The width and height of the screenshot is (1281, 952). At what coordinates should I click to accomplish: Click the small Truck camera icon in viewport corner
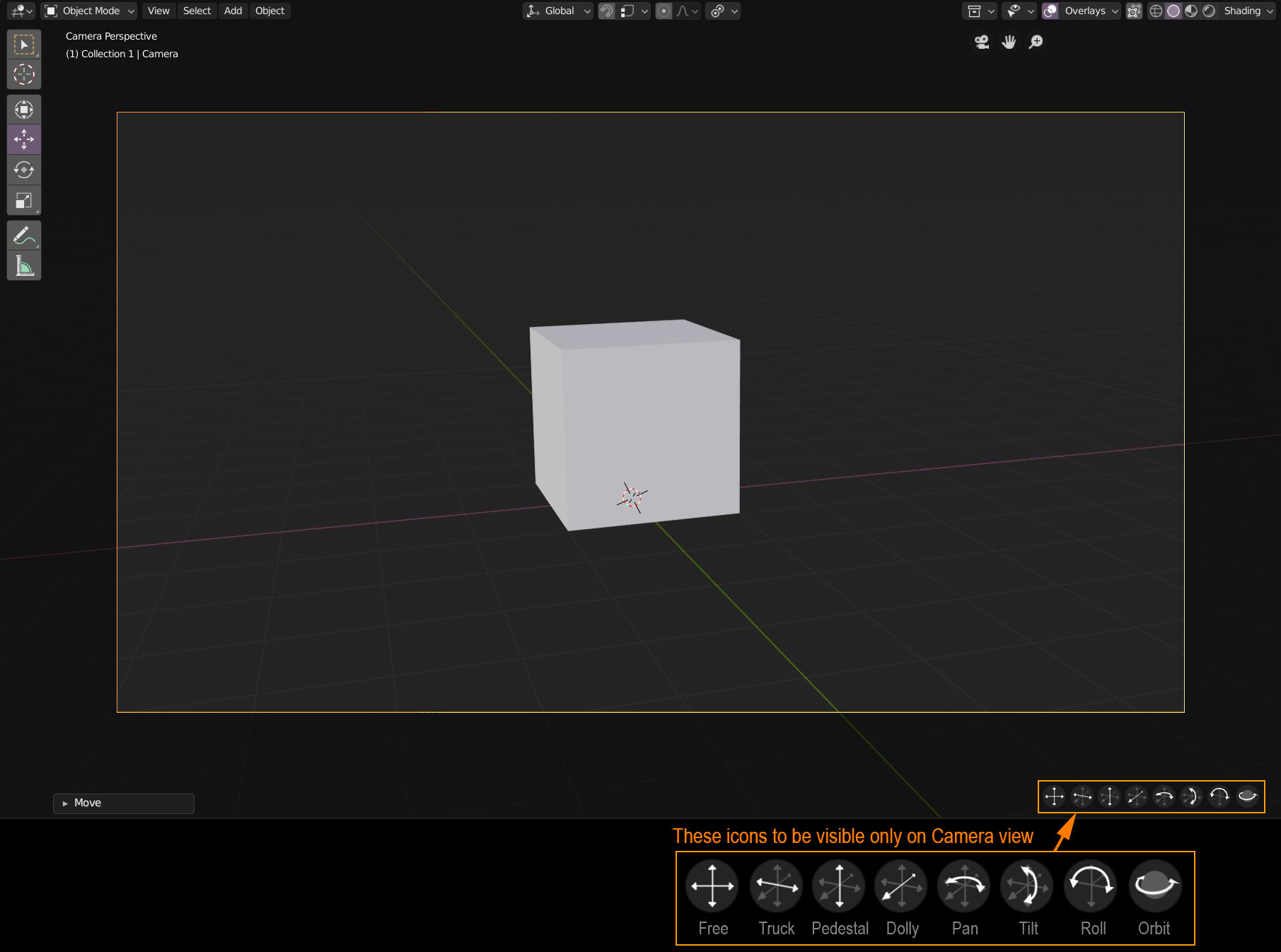pos(1082,796)
